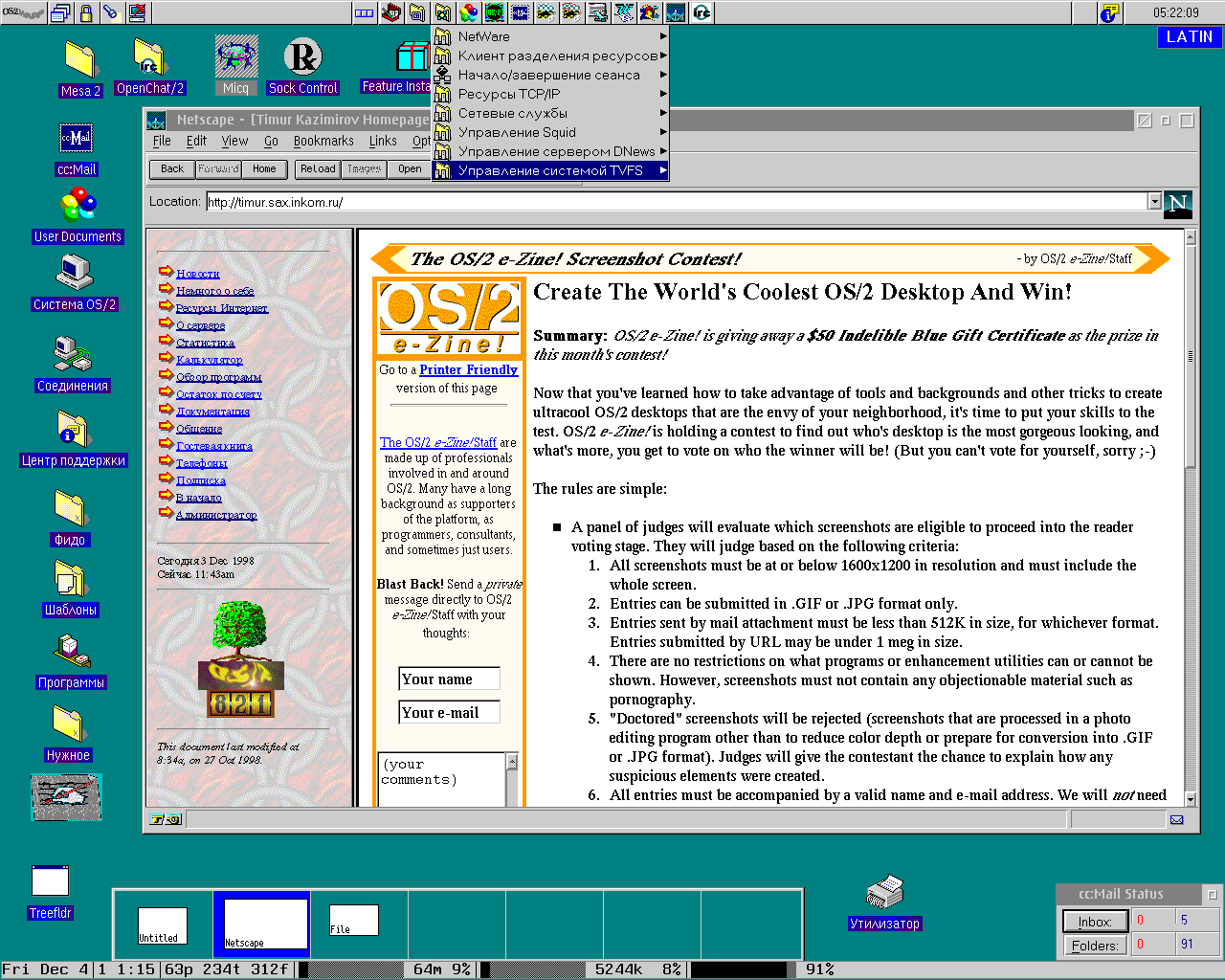Follow the Ресурсы Интернет link
The width and height of the screenshot is (1225, 980).
[222, 308]
